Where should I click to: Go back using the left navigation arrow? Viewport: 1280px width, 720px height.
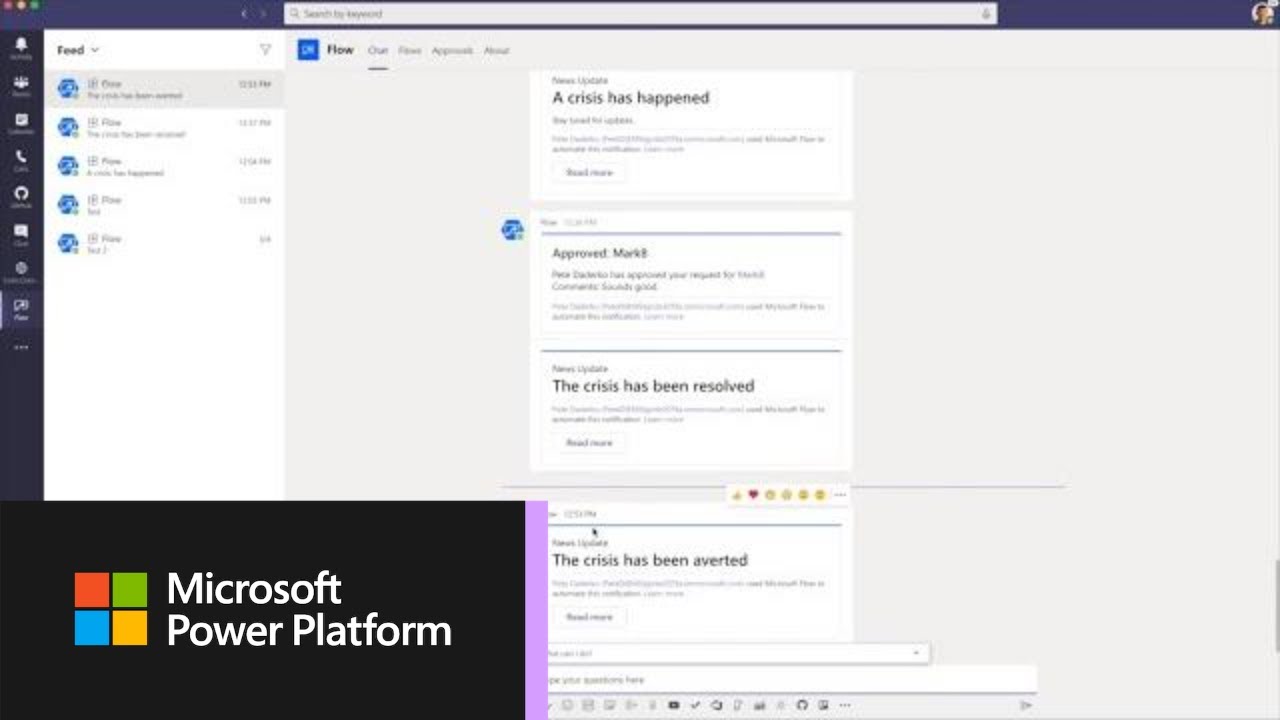pos(244,13)
